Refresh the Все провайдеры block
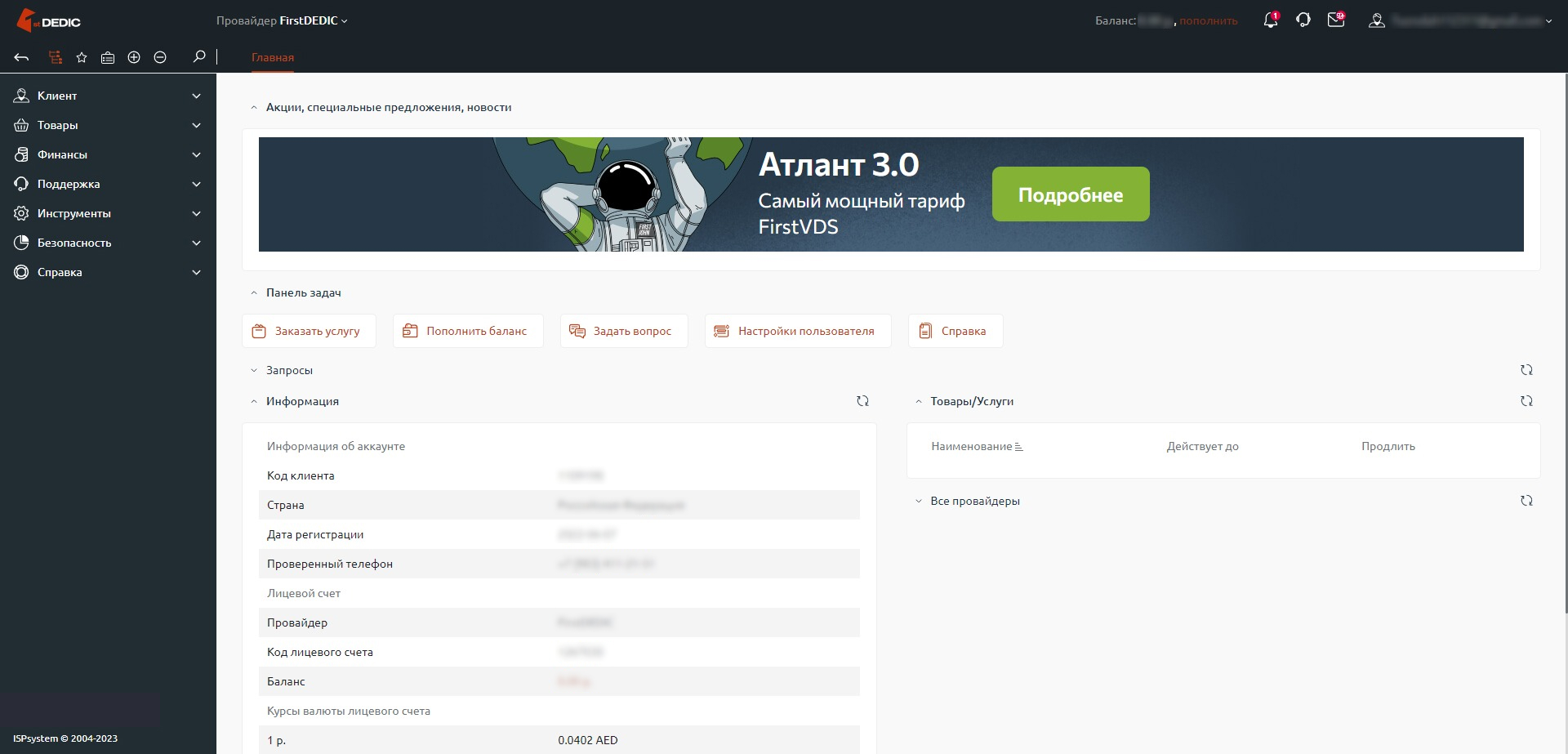This screenshot has width=1568, height=754. pyautogui.click(x=1526, y=501)
